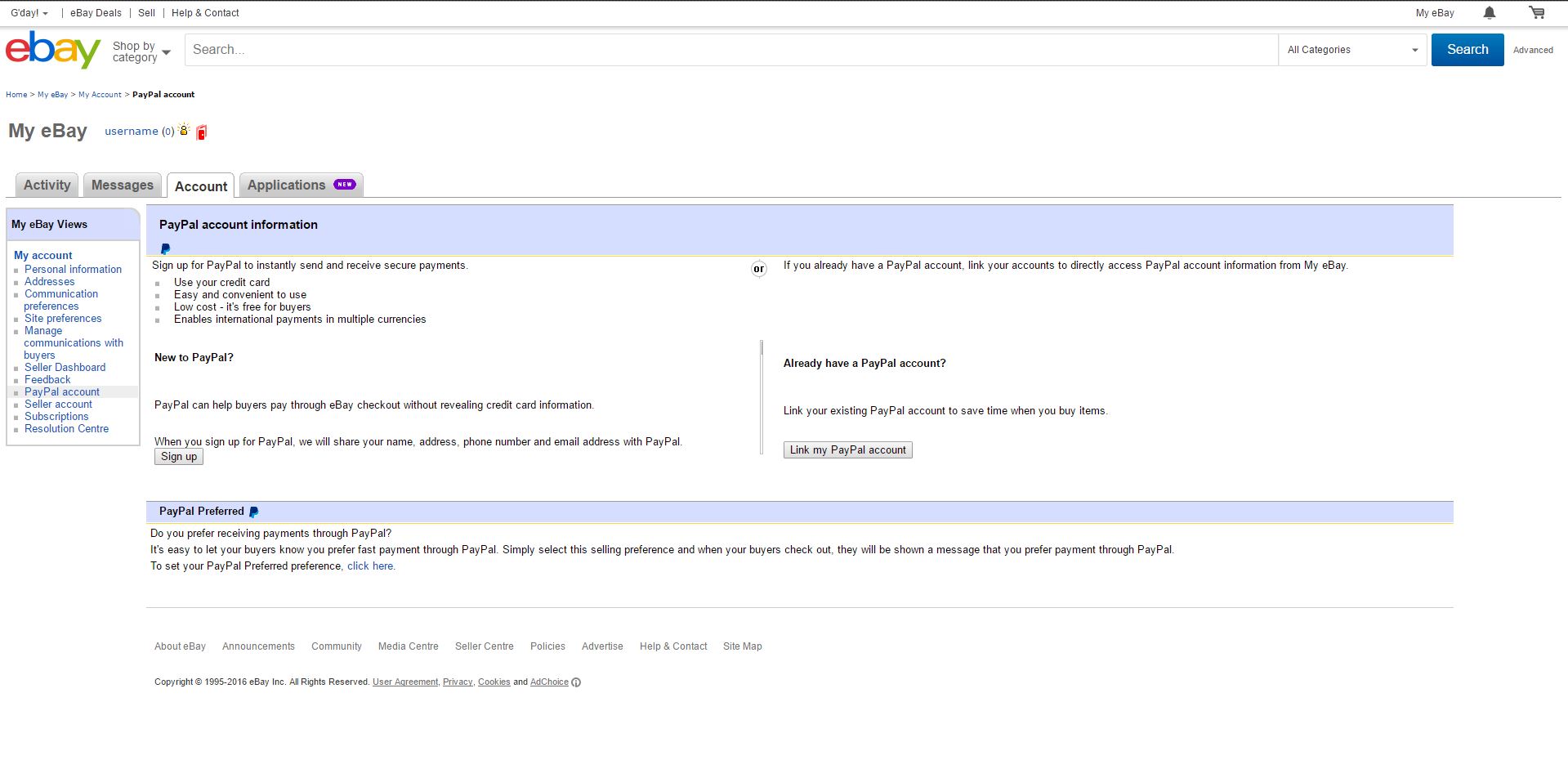Screen dimensions: 1568x778
Task: Open Seller Centre footer link
Action: 485,646
